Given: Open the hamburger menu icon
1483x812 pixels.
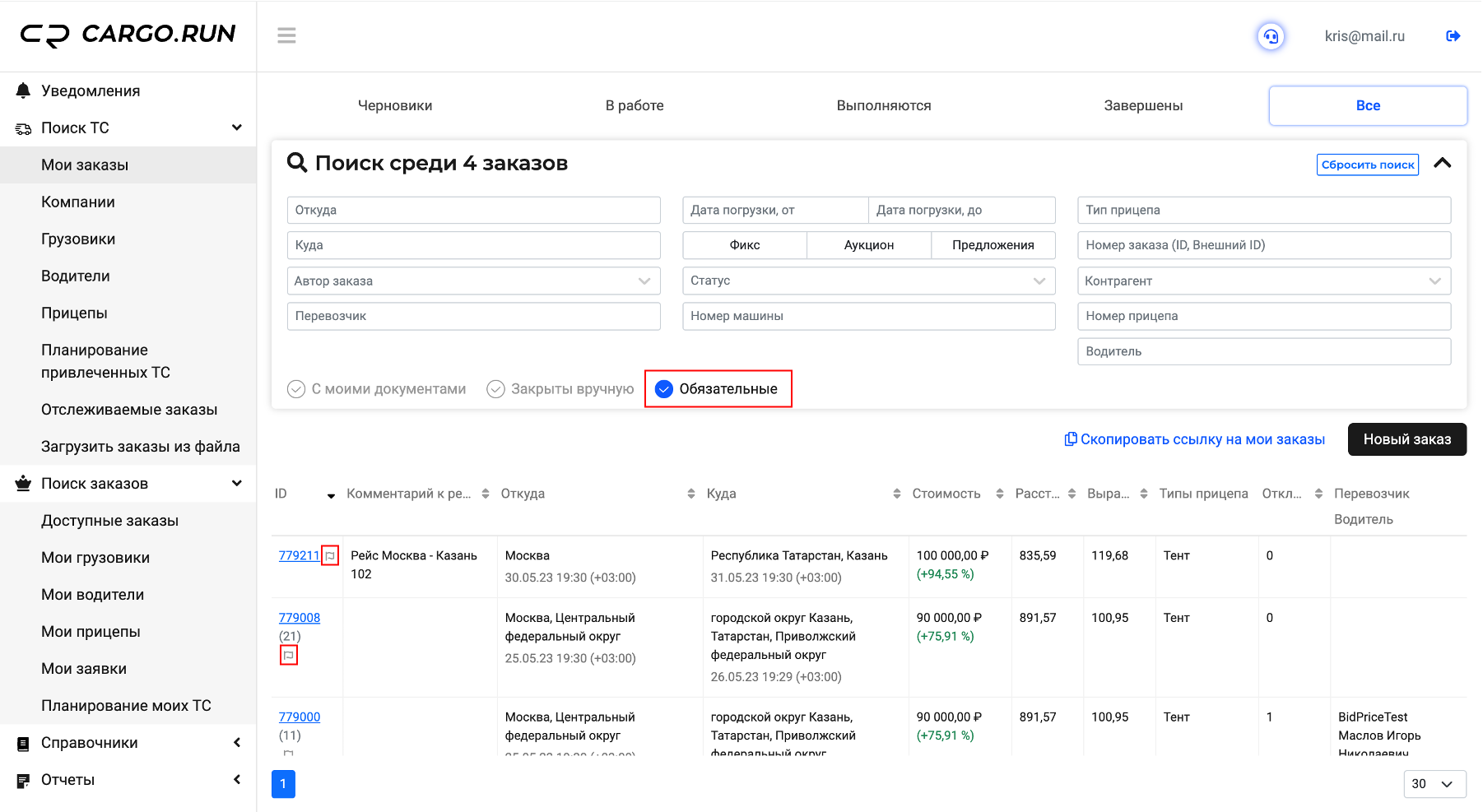Looking at the screenshot, I should pyautogui.click(x=286, y=35).
